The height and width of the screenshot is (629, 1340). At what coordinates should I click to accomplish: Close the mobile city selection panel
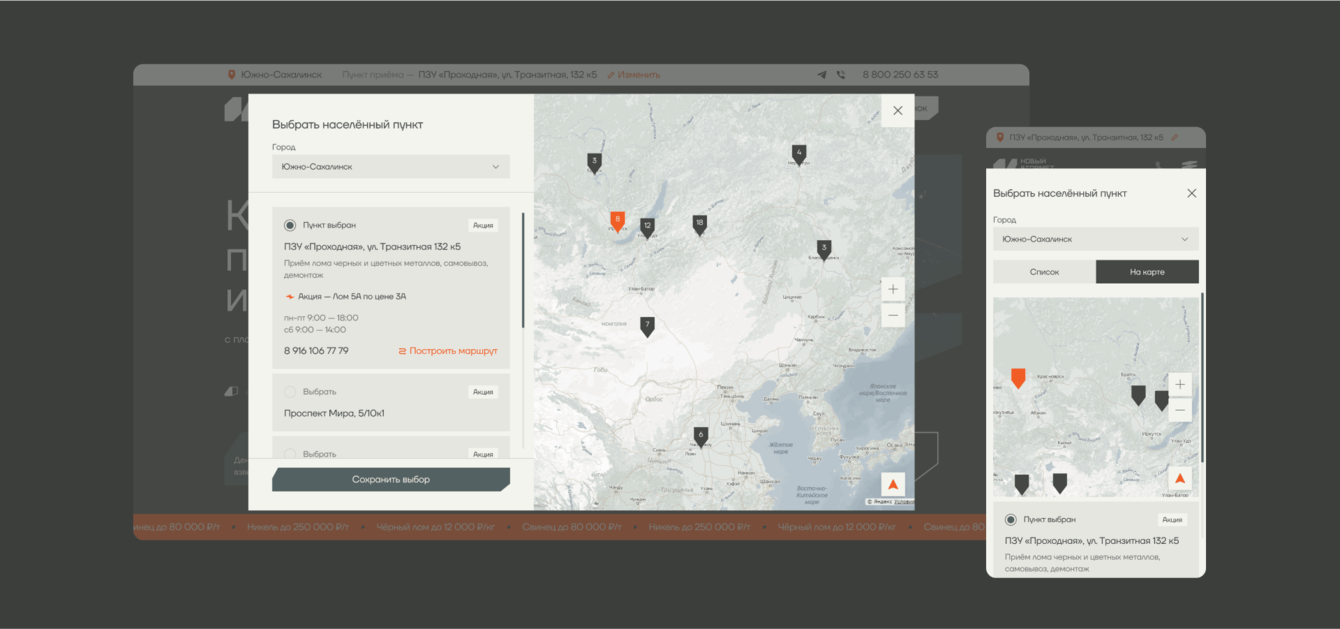(1191, 193)
